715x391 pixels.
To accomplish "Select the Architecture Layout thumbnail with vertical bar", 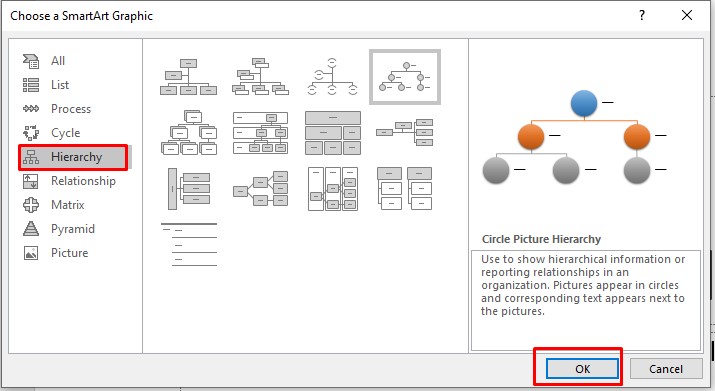I will tap(189, 189).
